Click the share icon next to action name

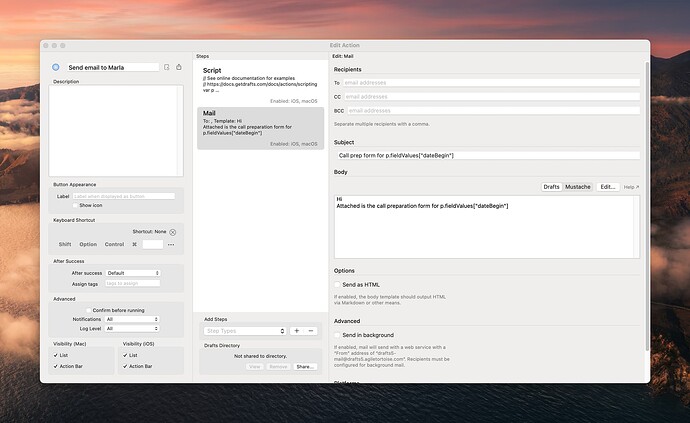coord(179,67)
